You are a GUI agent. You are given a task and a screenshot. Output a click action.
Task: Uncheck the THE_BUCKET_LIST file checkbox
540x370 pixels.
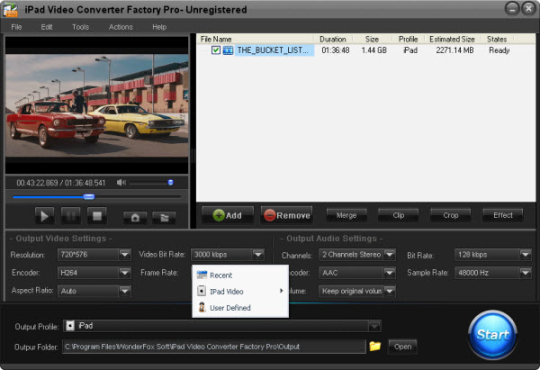[x=216, y=50]
